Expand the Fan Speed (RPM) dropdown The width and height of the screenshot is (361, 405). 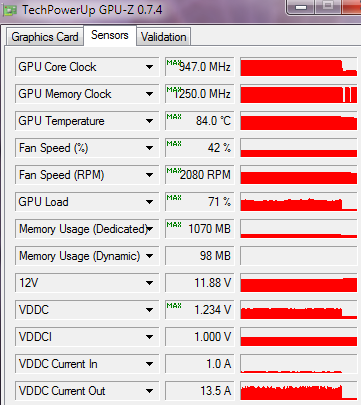point(149,175)
